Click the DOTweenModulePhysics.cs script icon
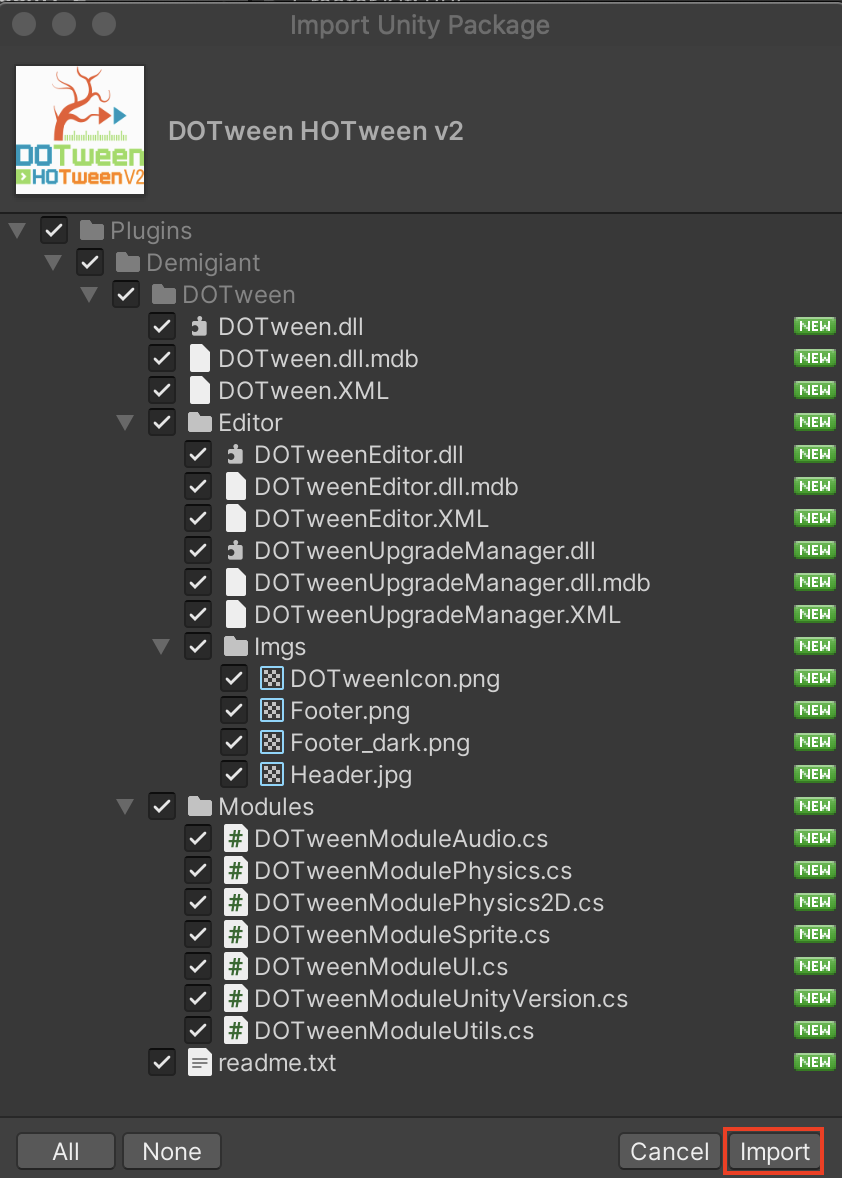This screenshot has width=842, height=1178. (236, 871)
